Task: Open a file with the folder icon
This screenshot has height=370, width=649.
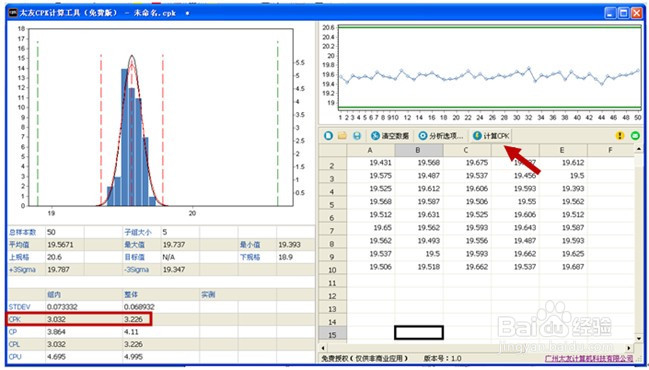Action: [342, 135]
